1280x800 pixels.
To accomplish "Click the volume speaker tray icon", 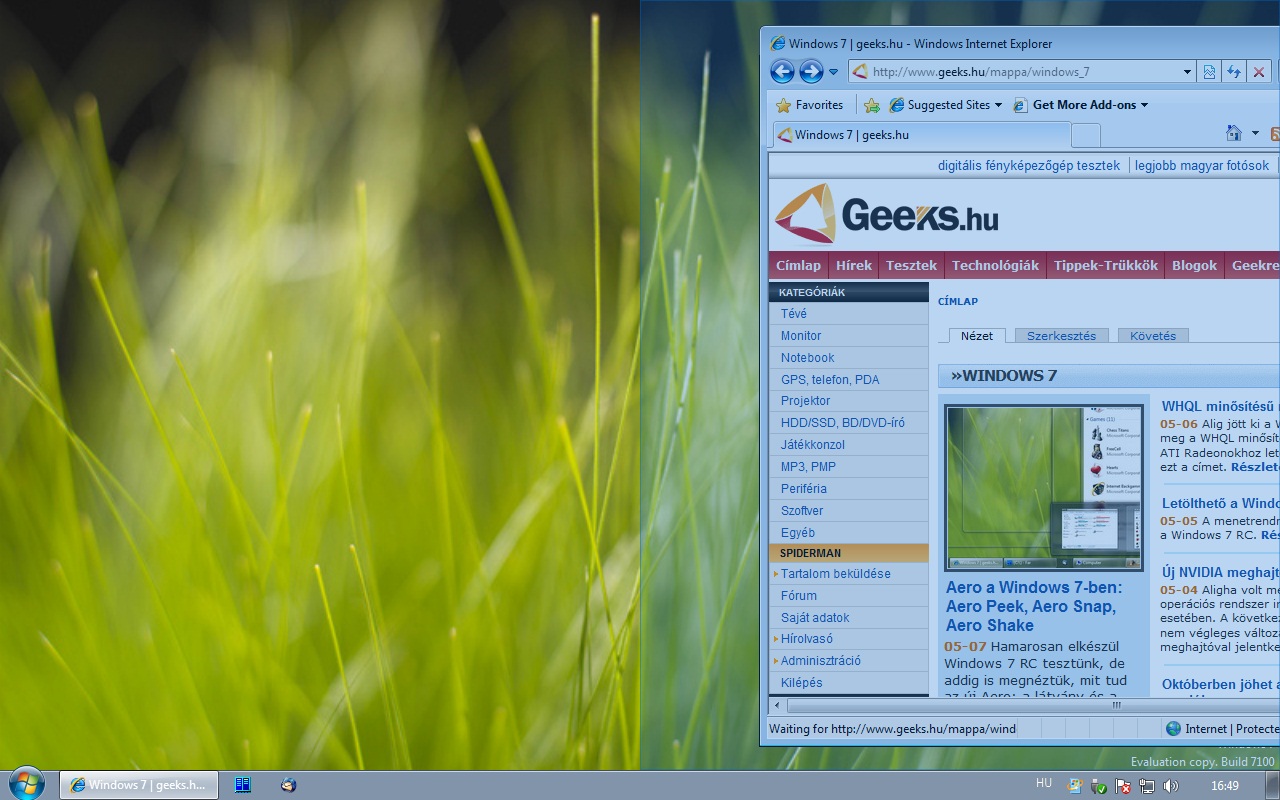I will 1171,786.
